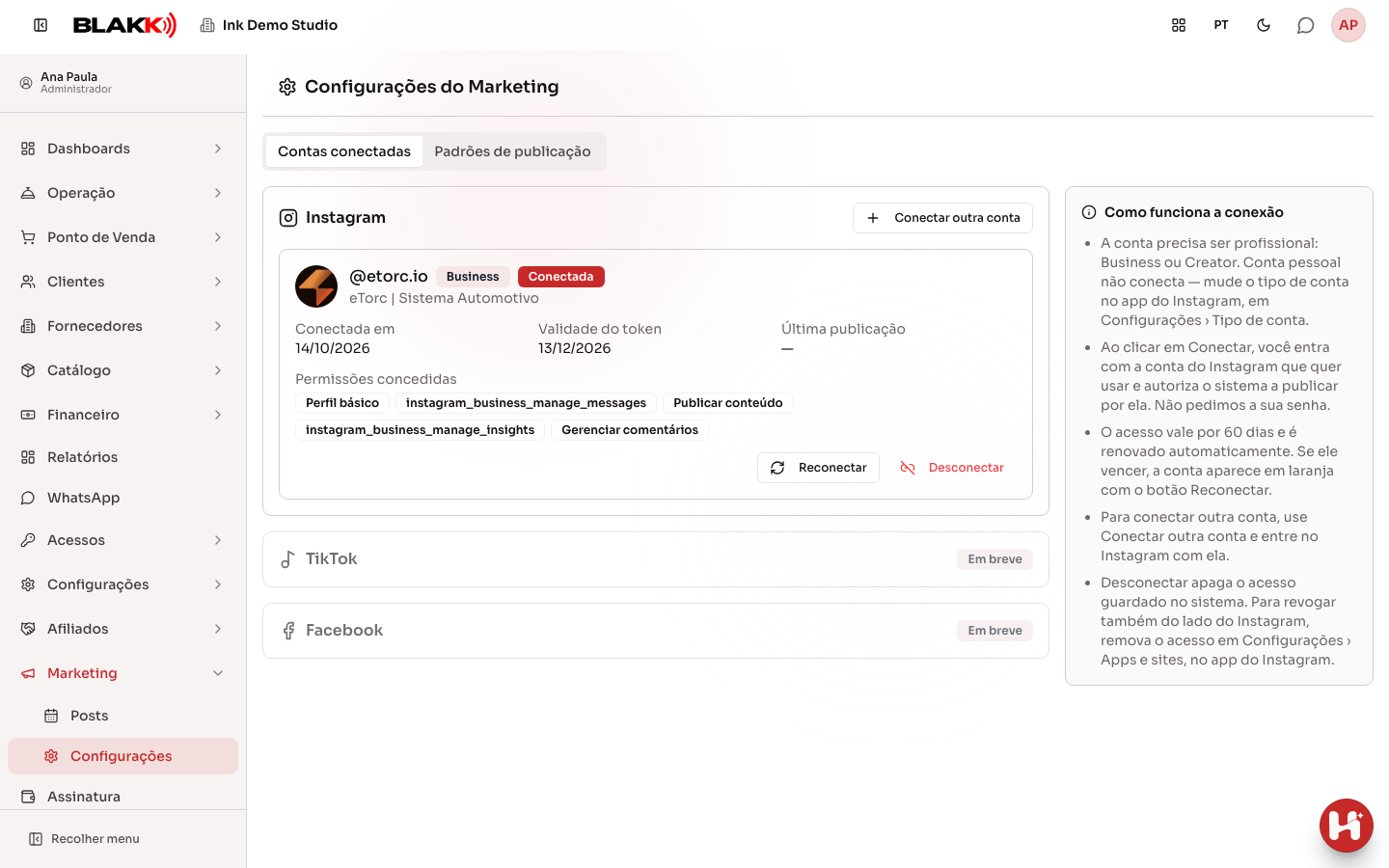1389x868 pixels.
Task: Open the apps grid icon in header
Action: click(x=1179, y=25)
